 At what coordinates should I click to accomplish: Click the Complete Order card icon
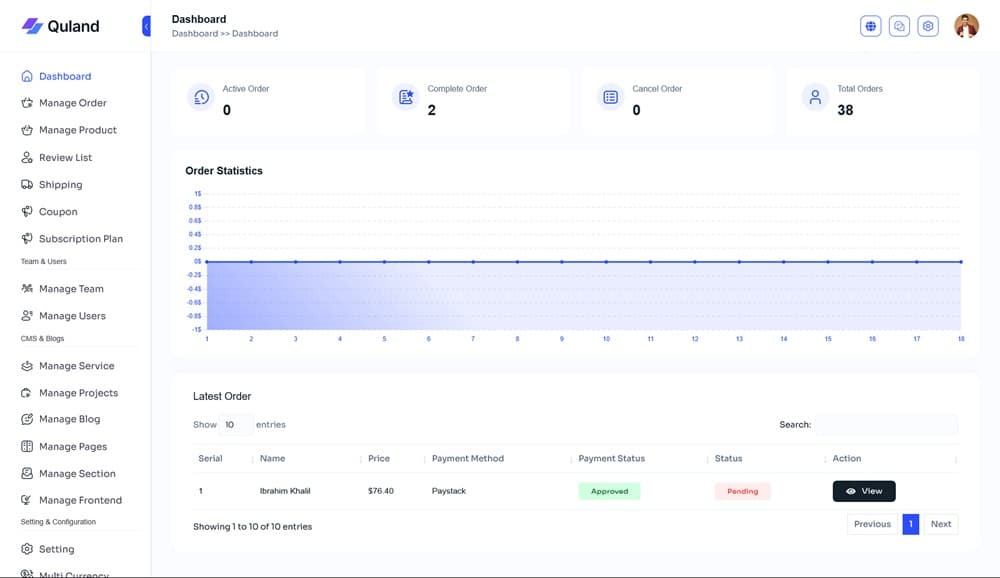click(x=406, y=97)
